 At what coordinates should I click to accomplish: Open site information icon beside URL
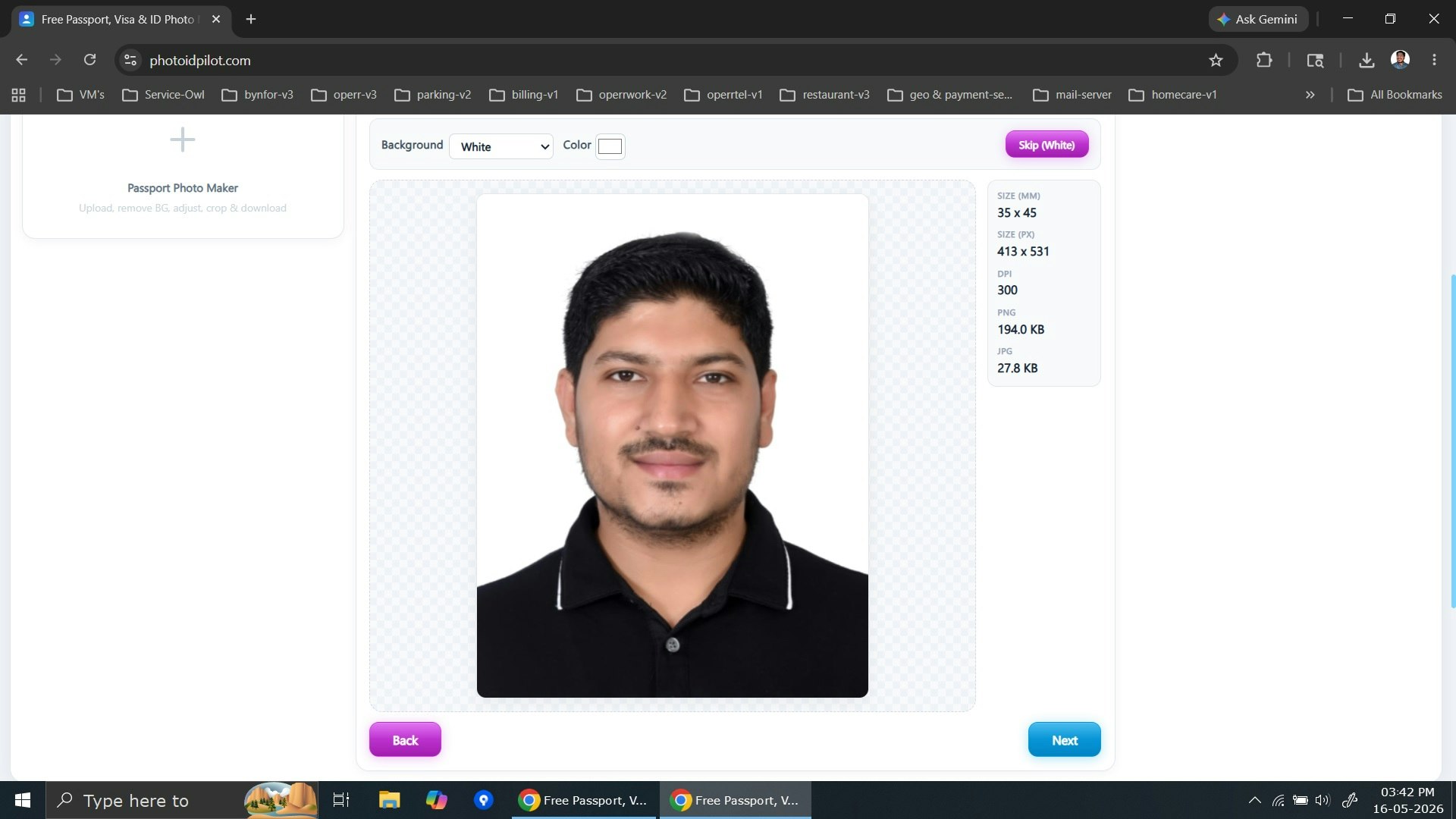pyautogui.click(x=130, y=60)
